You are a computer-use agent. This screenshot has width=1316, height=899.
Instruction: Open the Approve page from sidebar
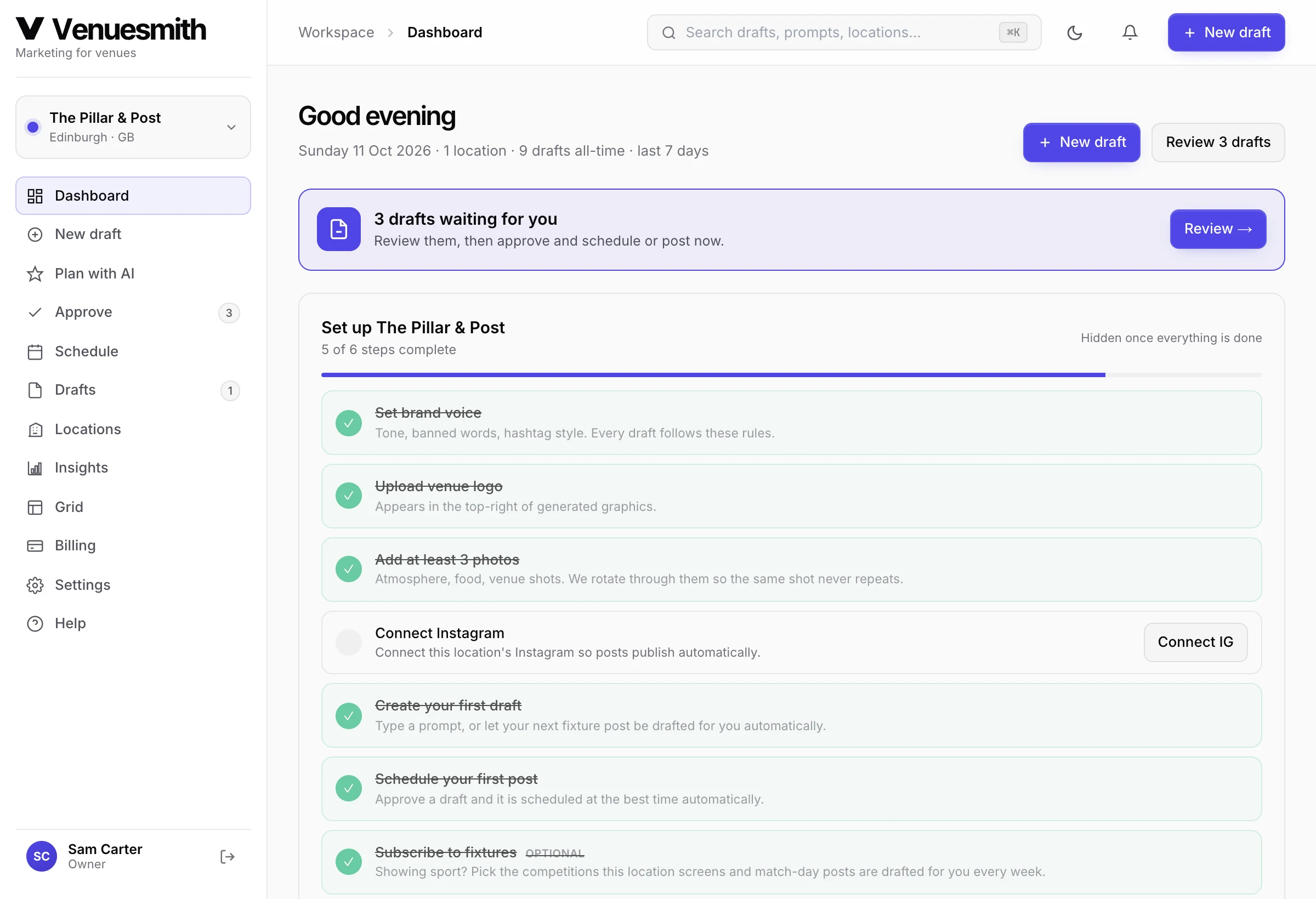[133, 312]
